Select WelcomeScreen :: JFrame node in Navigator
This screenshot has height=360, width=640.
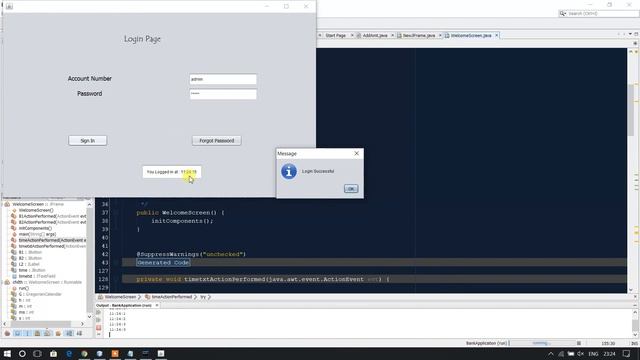click(x=38, y=204)
